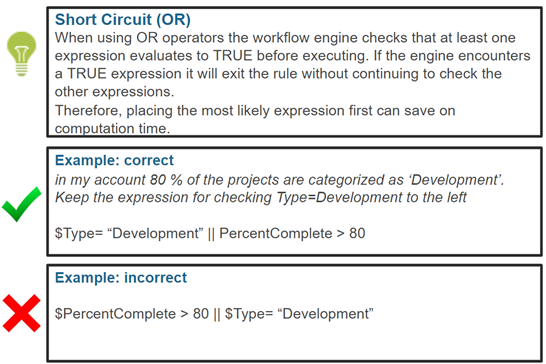
Task: Click empty area inside the incorrect example box
Action: [294, 343]
